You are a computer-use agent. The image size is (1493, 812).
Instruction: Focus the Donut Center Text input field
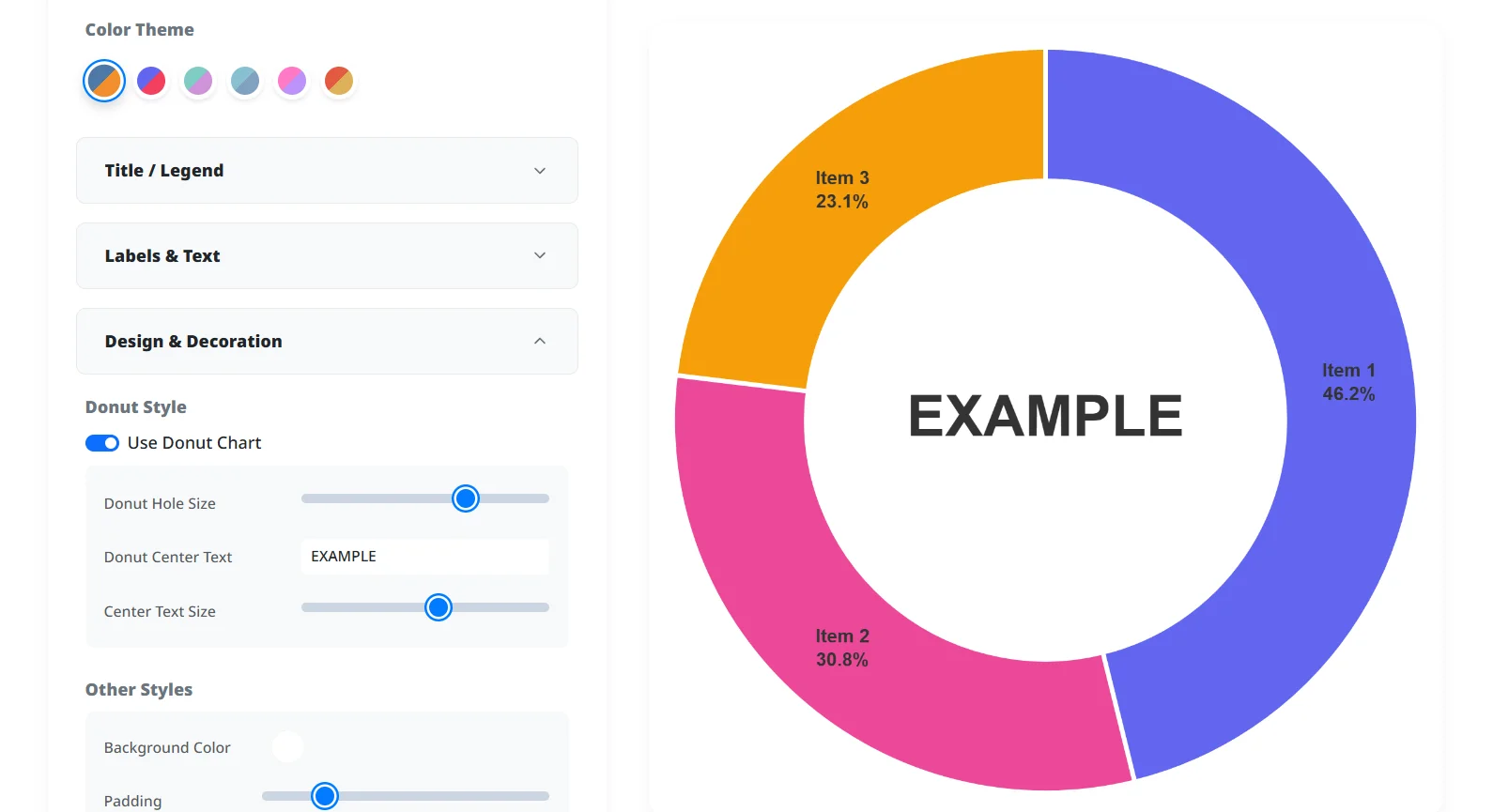[x=424, y=557]
